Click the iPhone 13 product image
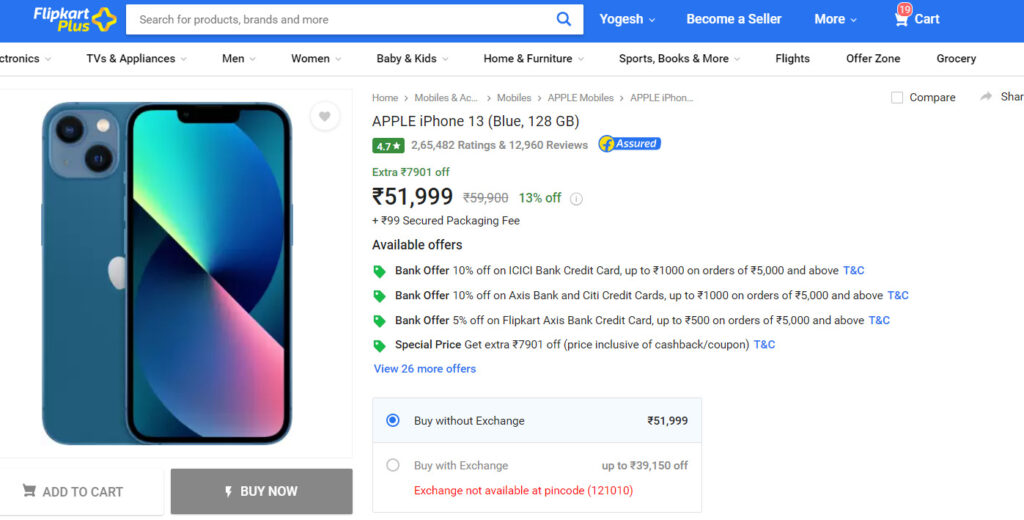 tap(167, 273)
